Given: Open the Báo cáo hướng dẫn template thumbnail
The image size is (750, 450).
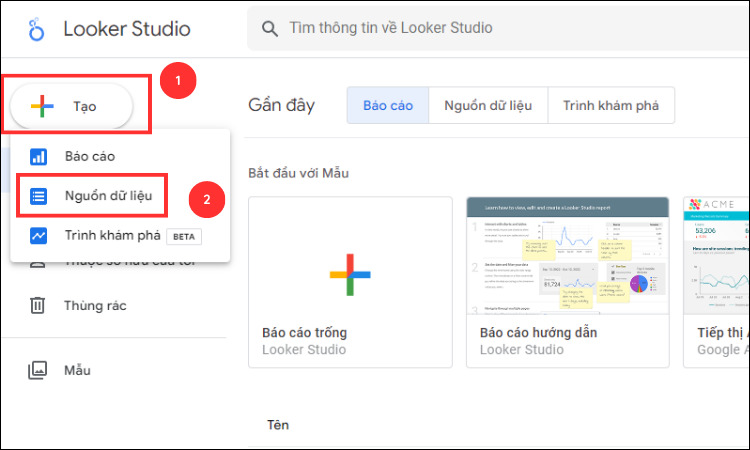Looking at the screenshot, I should coord(568,255).
